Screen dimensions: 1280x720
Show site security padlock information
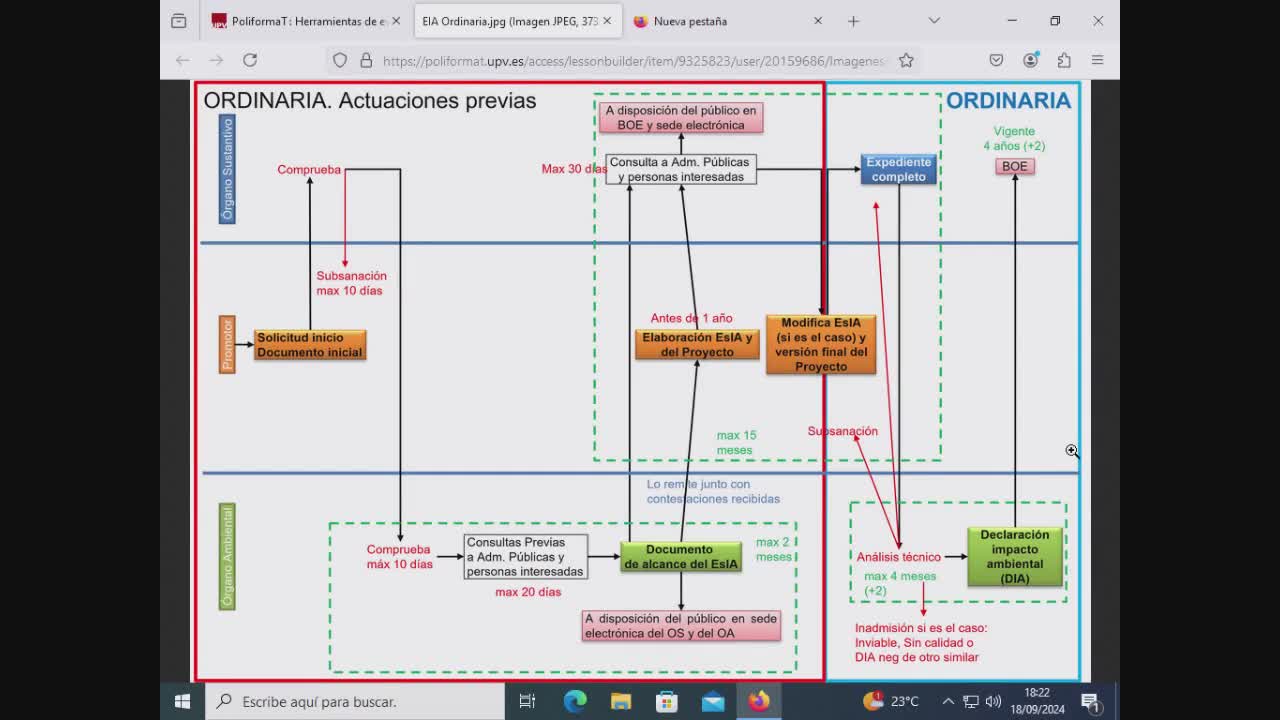[366, 60]
